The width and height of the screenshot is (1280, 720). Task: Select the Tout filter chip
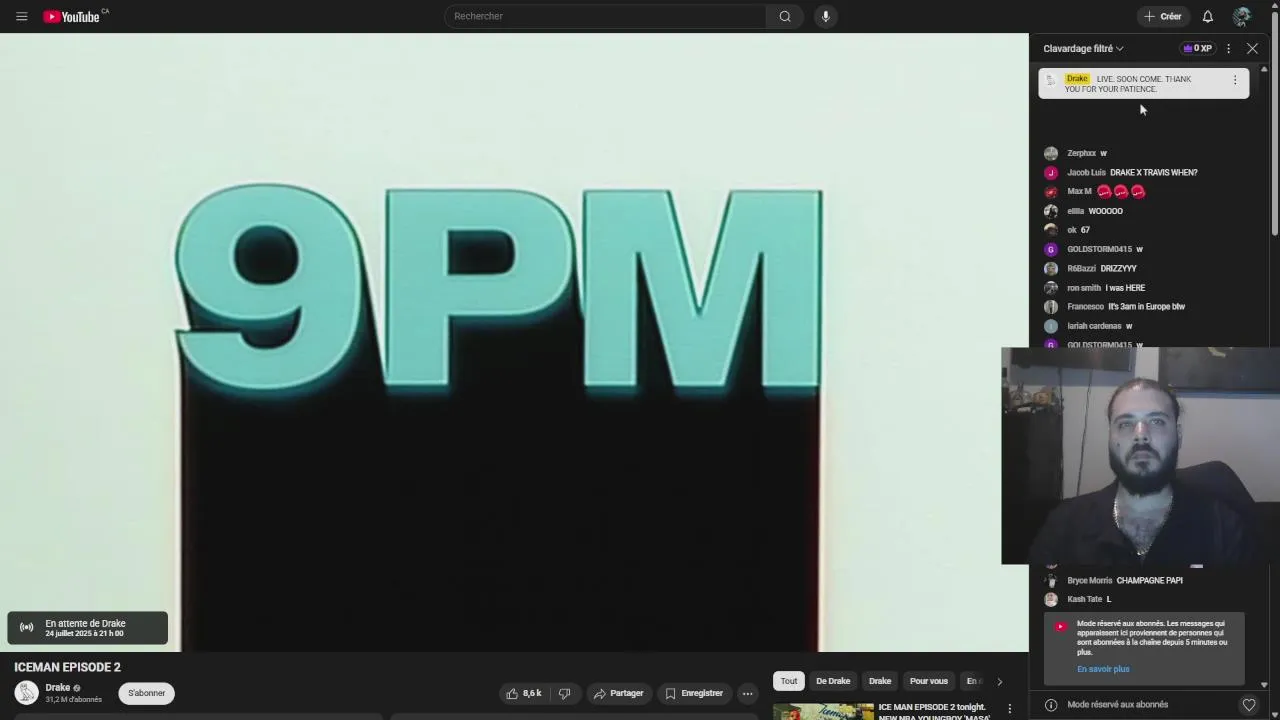[x=789, y=681]
